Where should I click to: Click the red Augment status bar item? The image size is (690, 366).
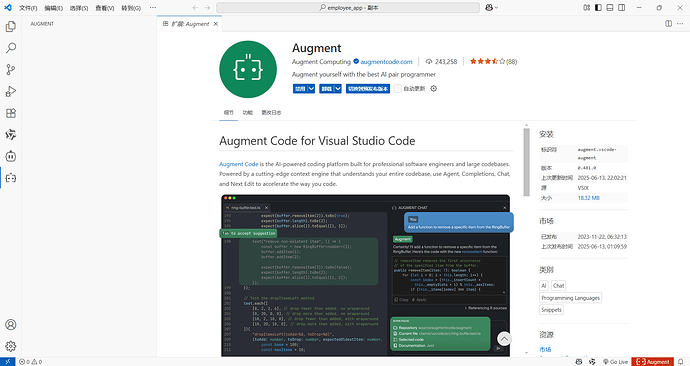tap(653, 362)
